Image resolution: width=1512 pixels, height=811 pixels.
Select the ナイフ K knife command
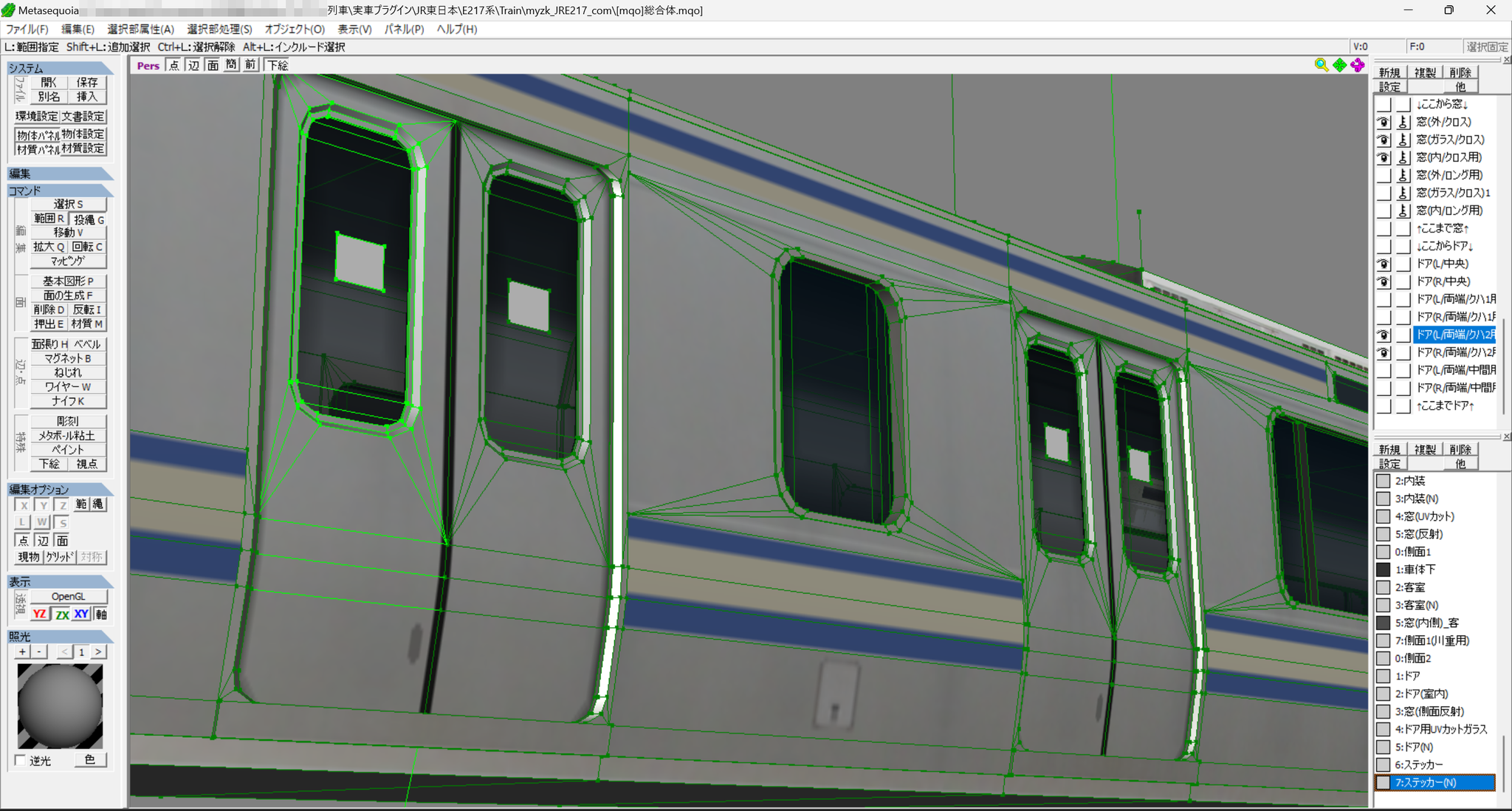68,401
